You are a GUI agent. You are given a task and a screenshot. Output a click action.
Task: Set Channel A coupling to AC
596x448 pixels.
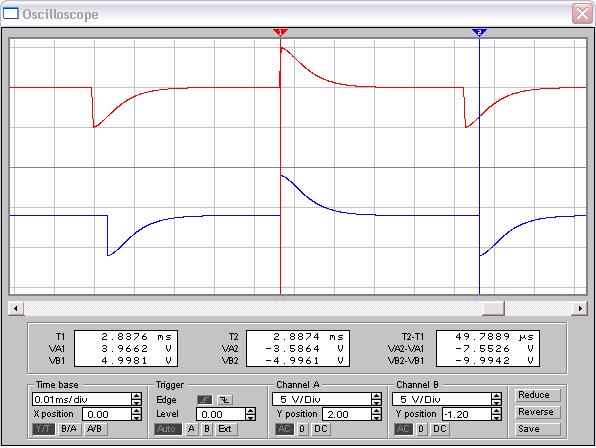pyautogui.click(x=284, y=429)
